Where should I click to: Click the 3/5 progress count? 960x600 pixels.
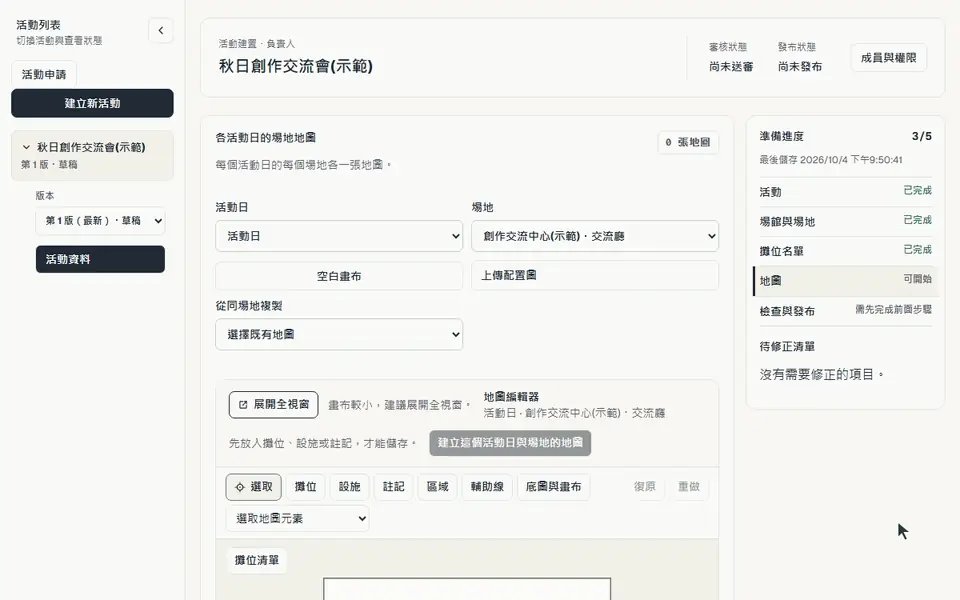[921, 136]
